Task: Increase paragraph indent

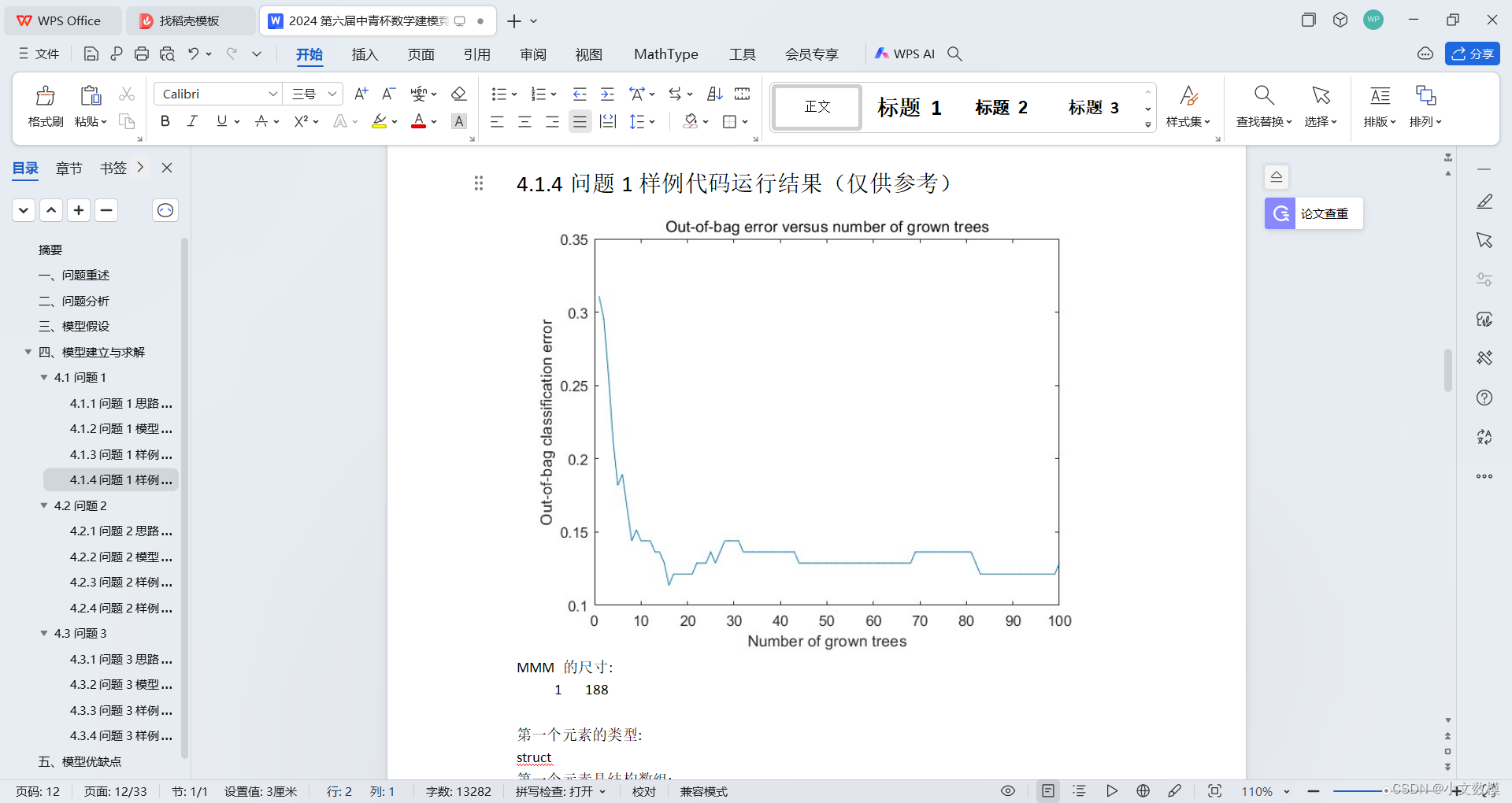Action: 607,94
